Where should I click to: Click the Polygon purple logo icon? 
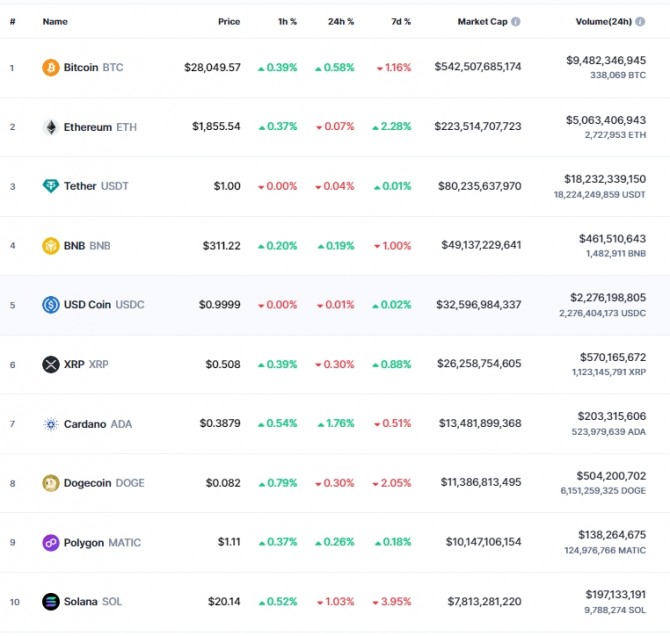coord(51,542)
